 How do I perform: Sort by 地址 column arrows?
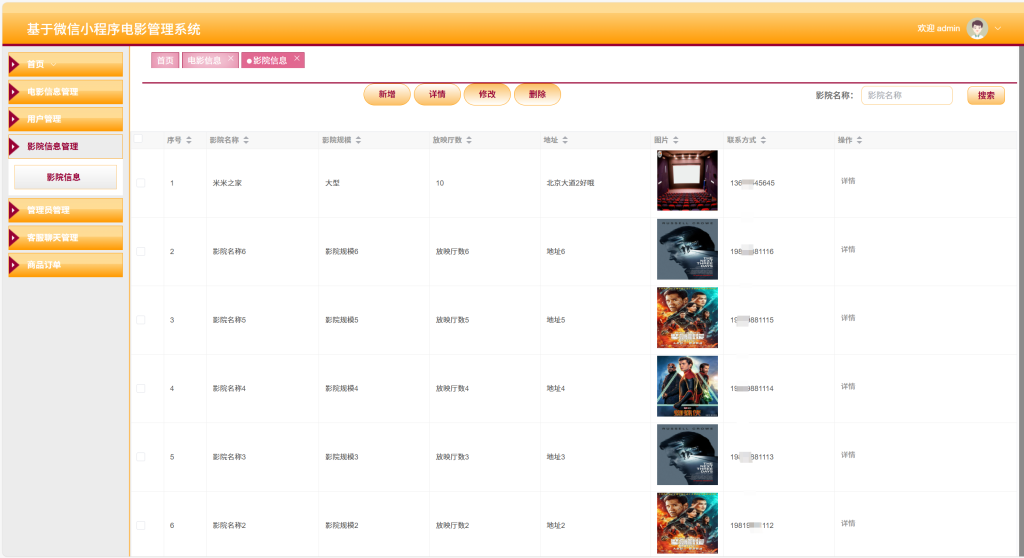tap(565, 140)
